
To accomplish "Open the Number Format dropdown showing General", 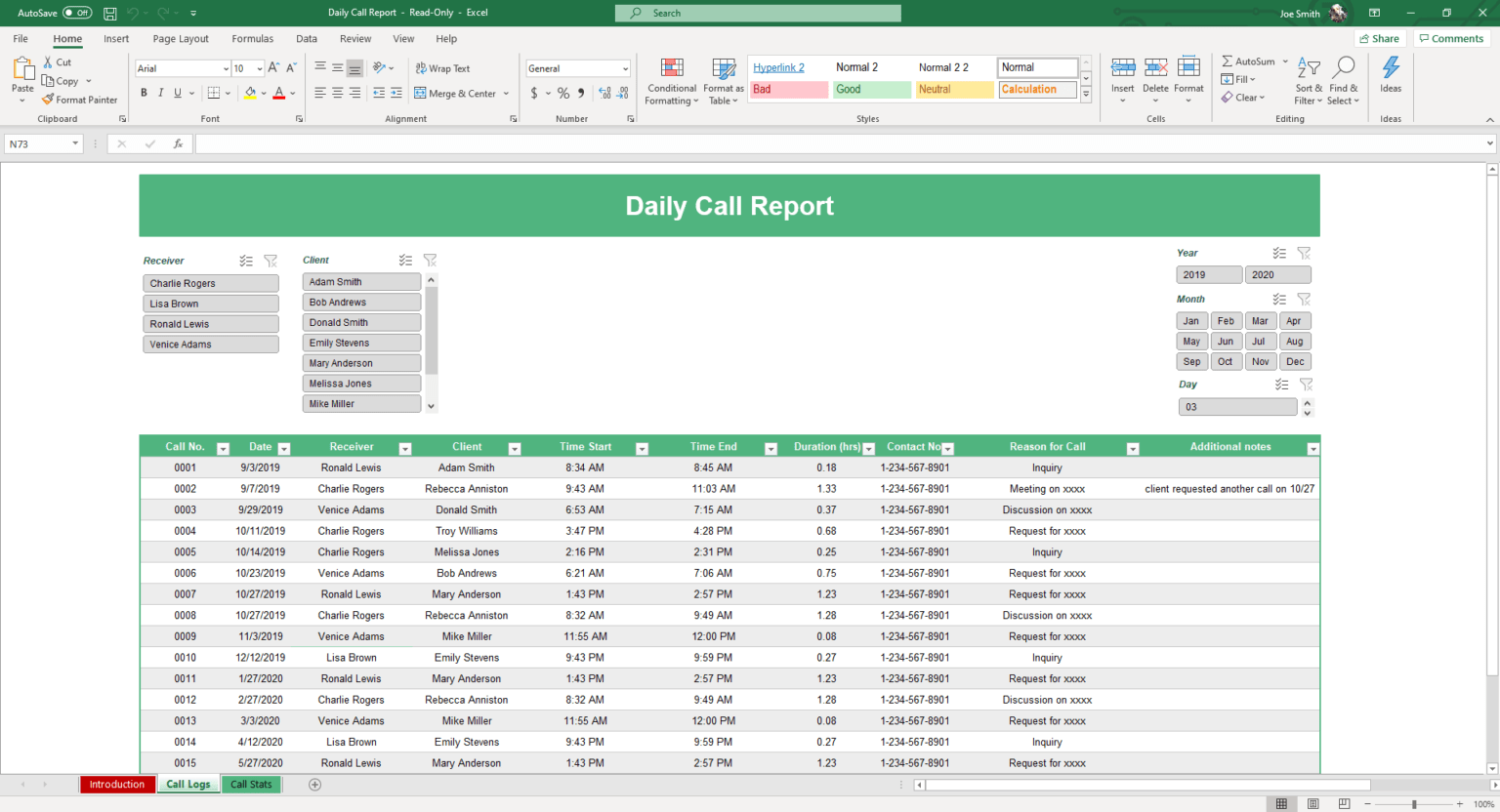I will pyautogui.click(x=576, y=67).
